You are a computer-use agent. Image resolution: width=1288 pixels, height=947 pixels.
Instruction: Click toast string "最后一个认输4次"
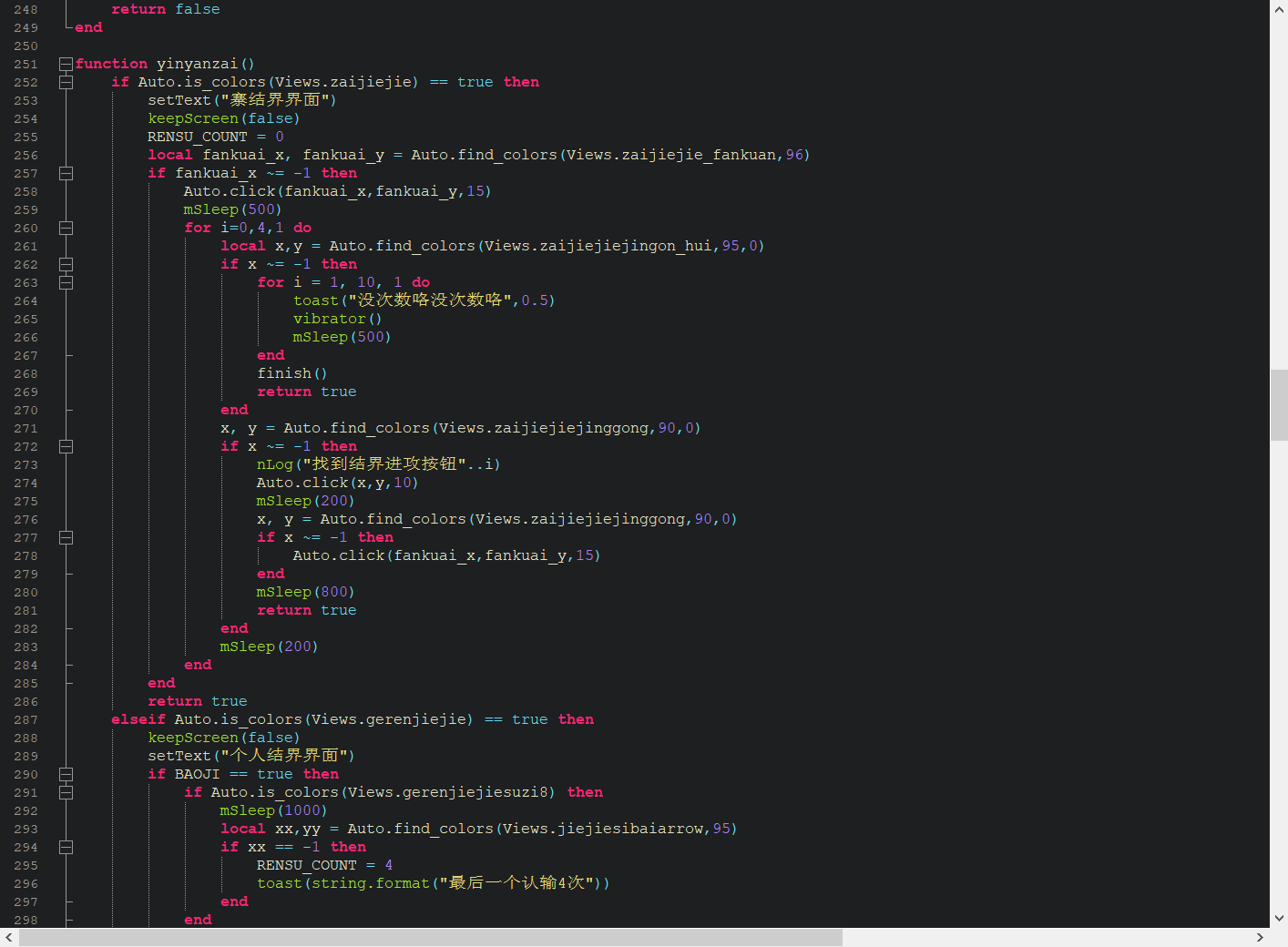(x=517, y=883)
